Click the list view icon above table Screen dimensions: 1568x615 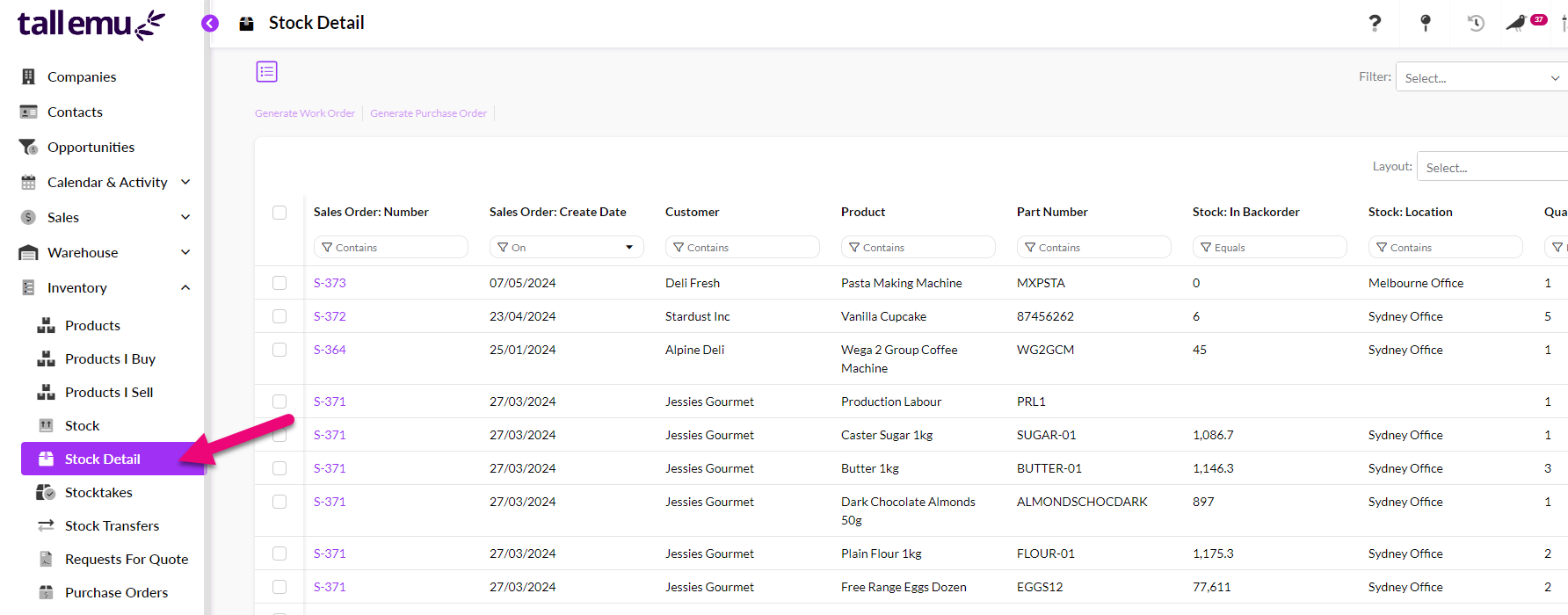pos(267,71)
